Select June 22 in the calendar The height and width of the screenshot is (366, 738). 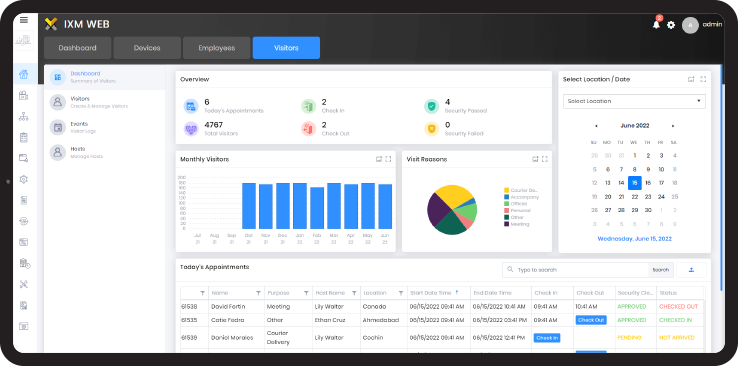634,197
